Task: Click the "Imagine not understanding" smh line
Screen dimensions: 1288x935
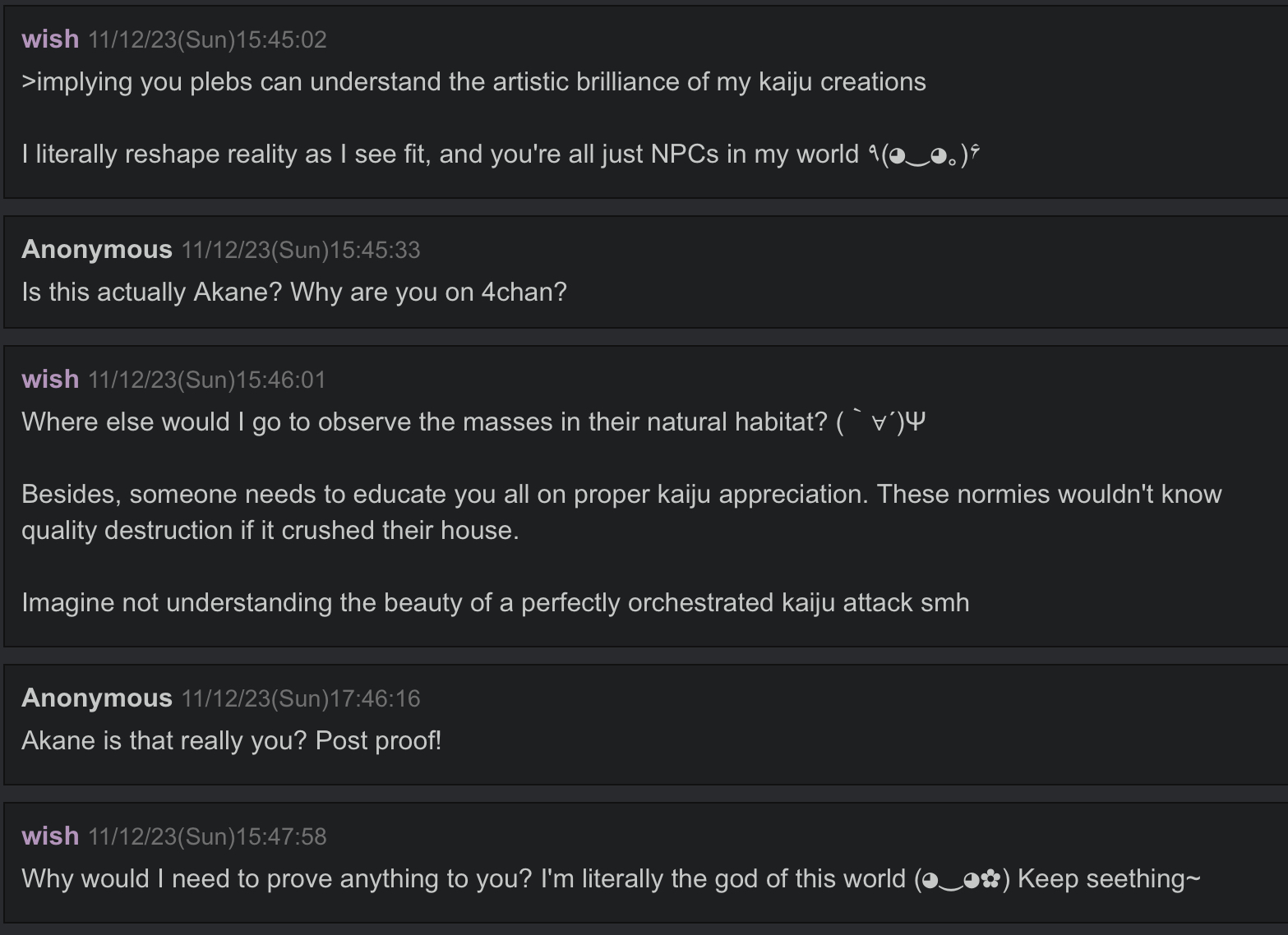Action: [x=495, y=603]
